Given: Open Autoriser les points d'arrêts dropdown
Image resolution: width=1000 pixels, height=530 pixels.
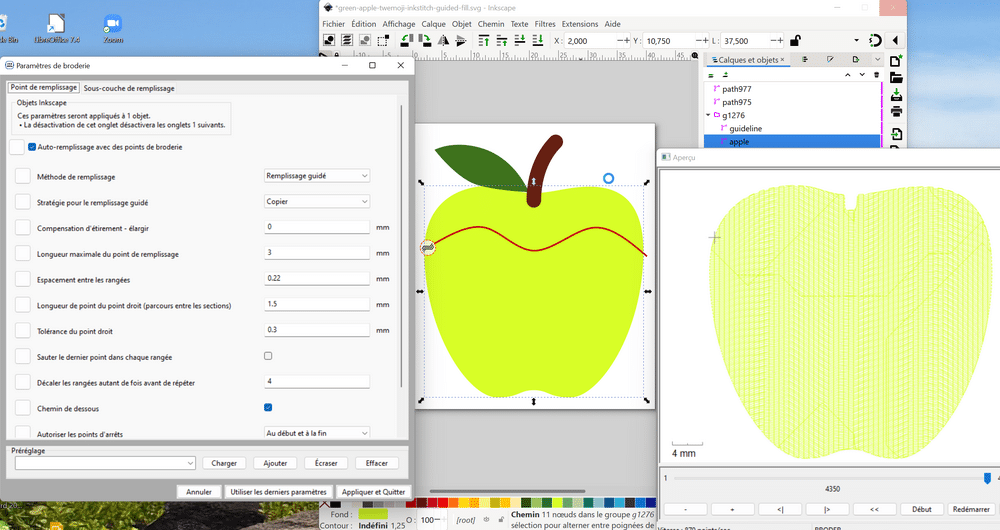Looking at the screenshot, I should (x=317, y=432).
